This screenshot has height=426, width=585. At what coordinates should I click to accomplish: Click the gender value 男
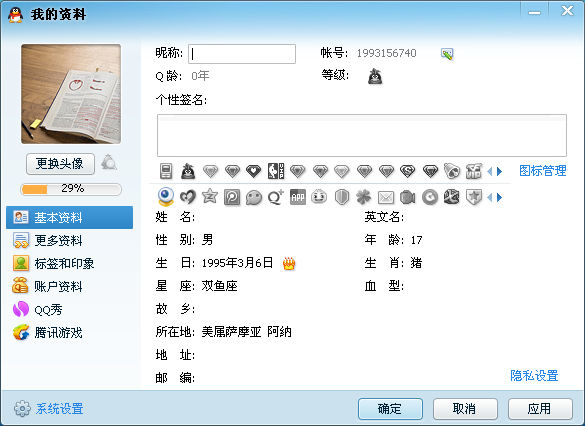(207, 240)
